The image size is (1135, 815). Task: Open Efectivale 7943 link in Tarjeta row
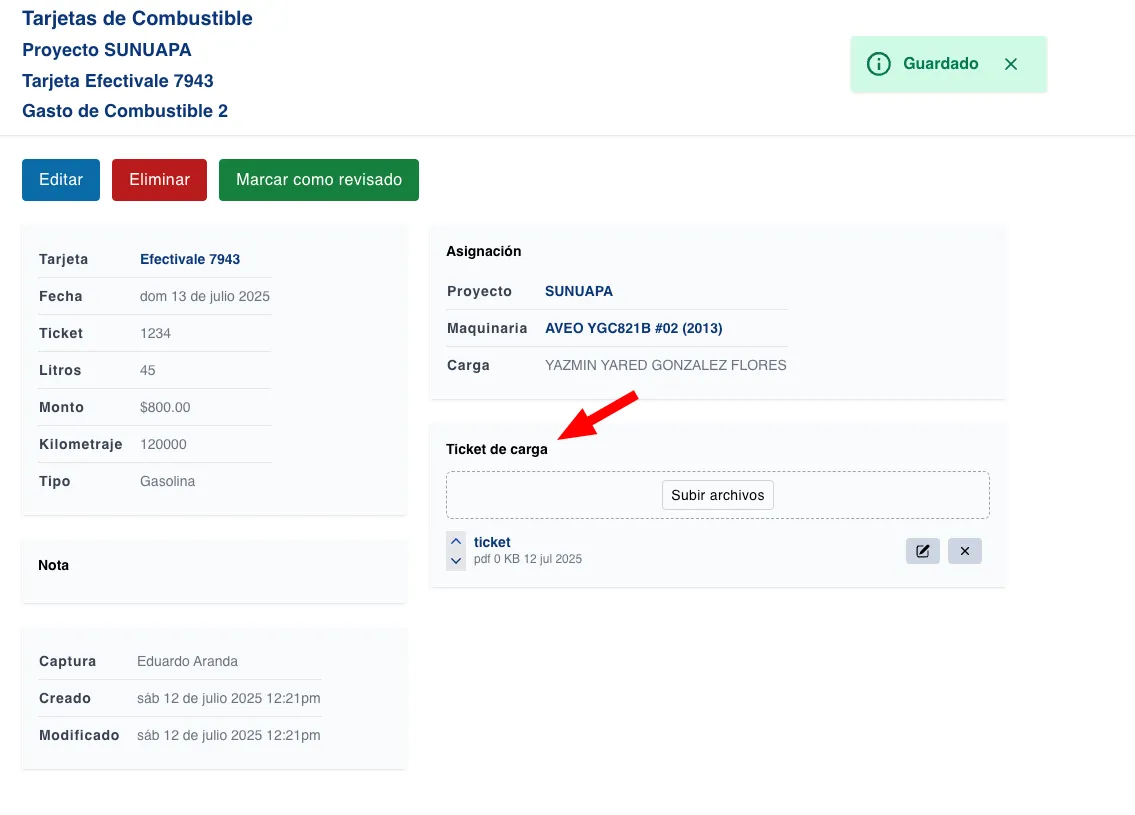pyautogui.click(x=190, y=259)
